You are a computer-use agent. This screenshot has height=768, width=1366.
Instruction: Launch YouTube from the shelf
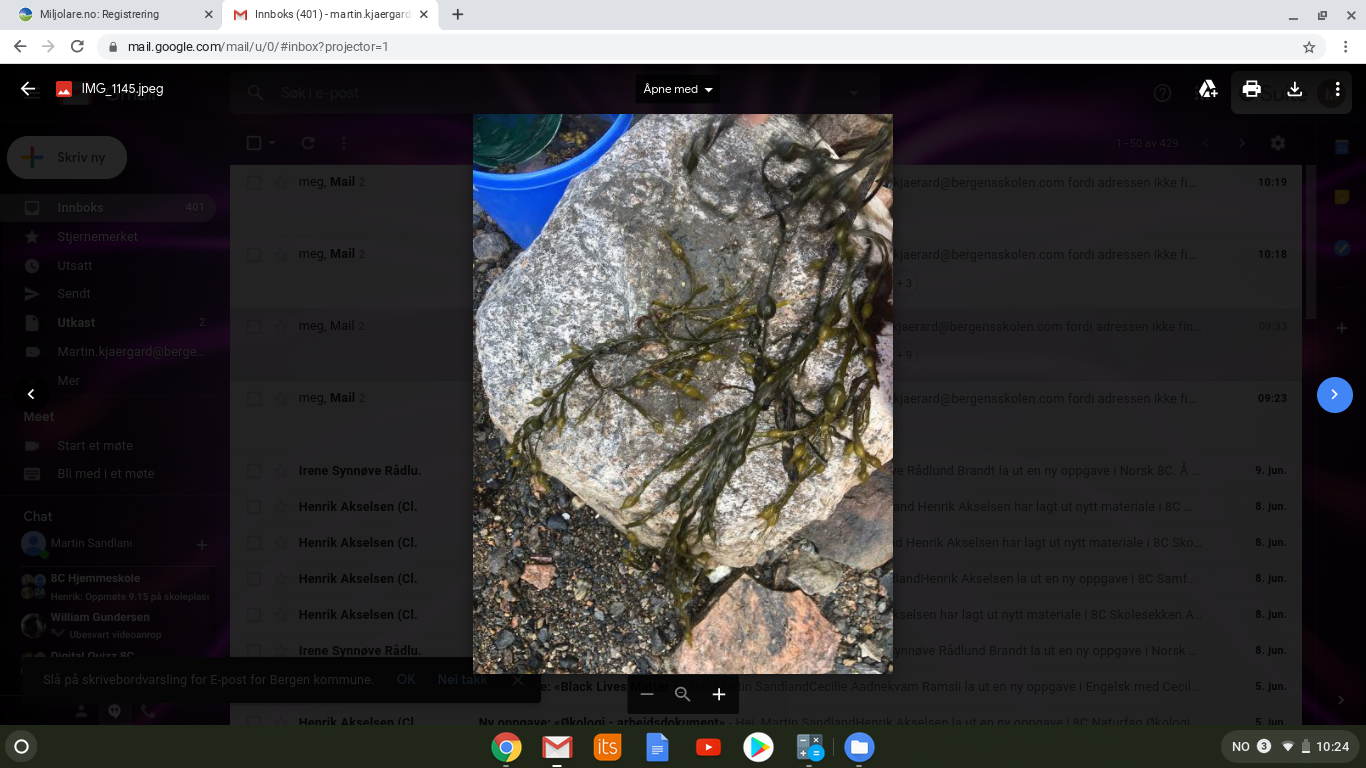point(708,747)
